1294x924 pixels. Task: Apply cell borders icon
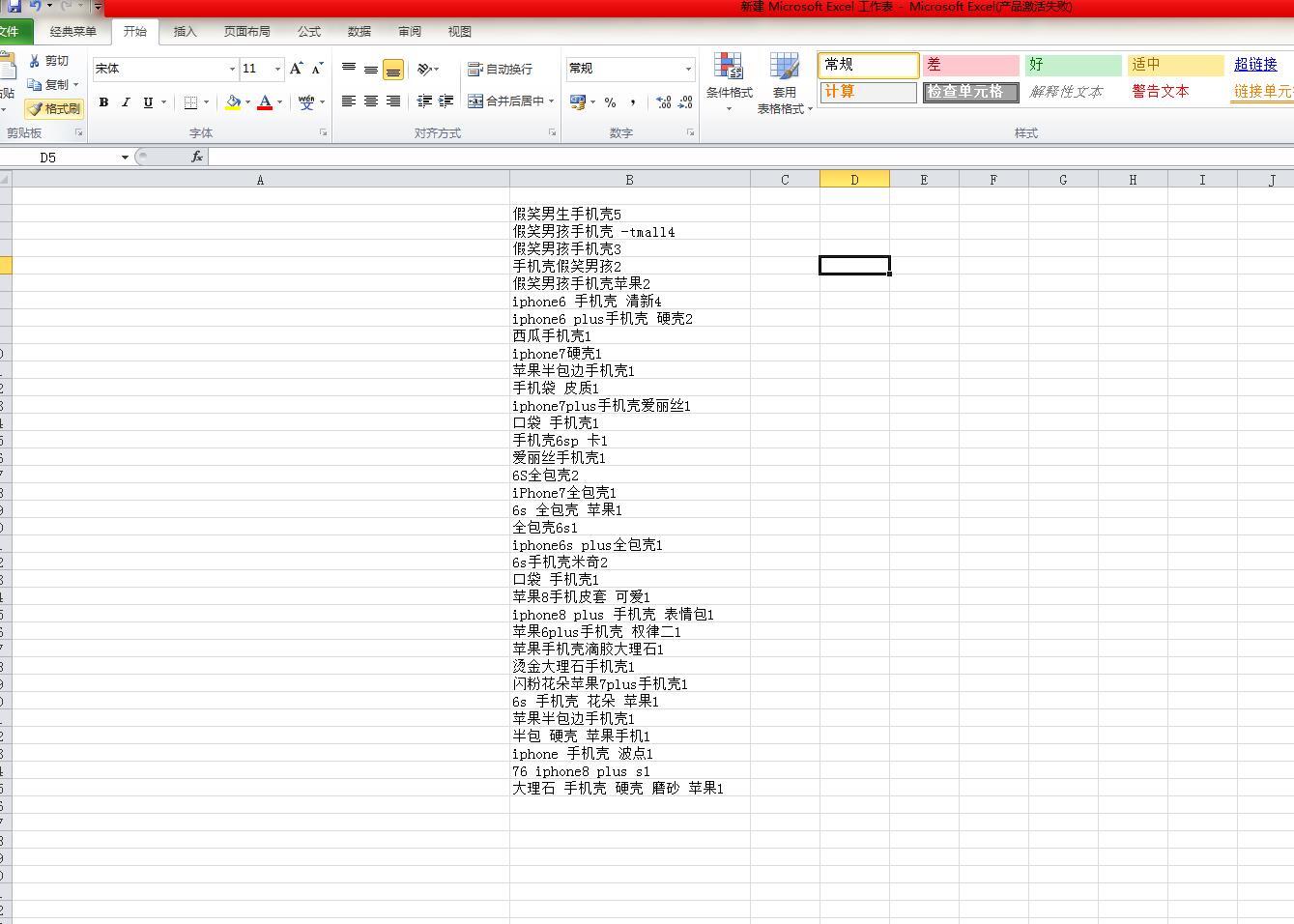(x=191, y=102)
